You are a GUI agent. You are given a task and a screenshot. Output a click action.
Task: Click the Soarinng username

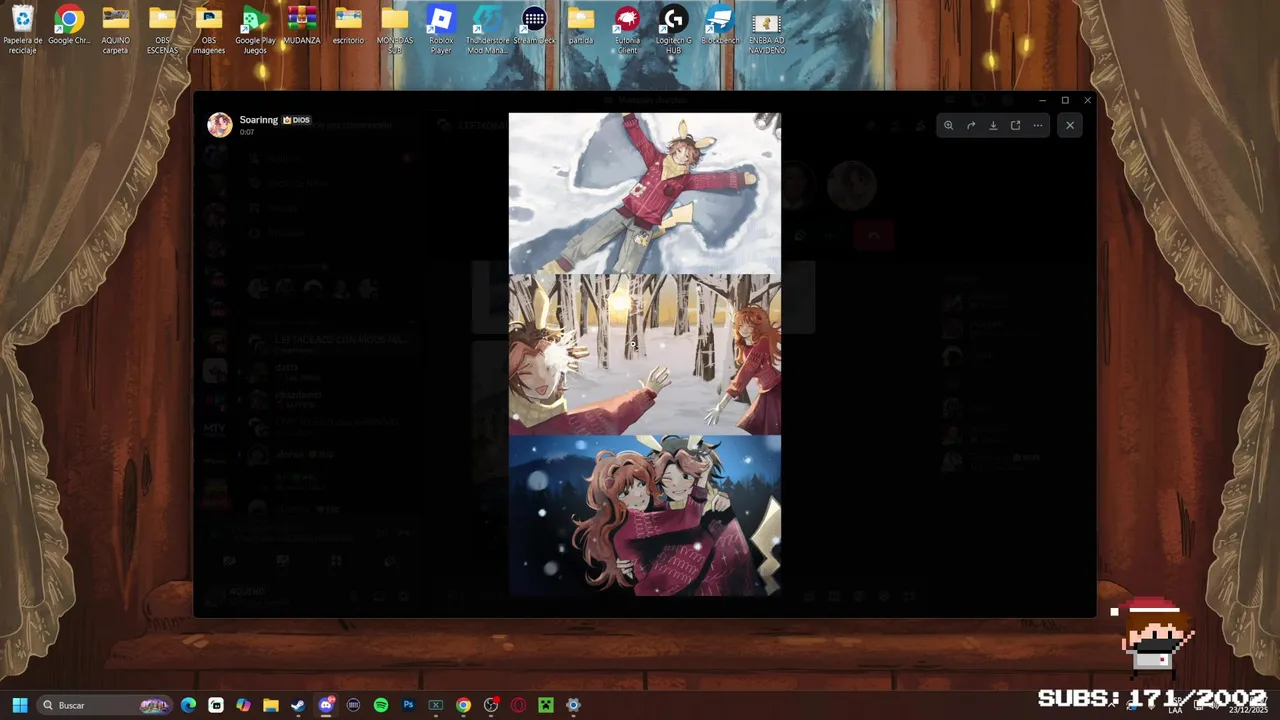(259, 120)
